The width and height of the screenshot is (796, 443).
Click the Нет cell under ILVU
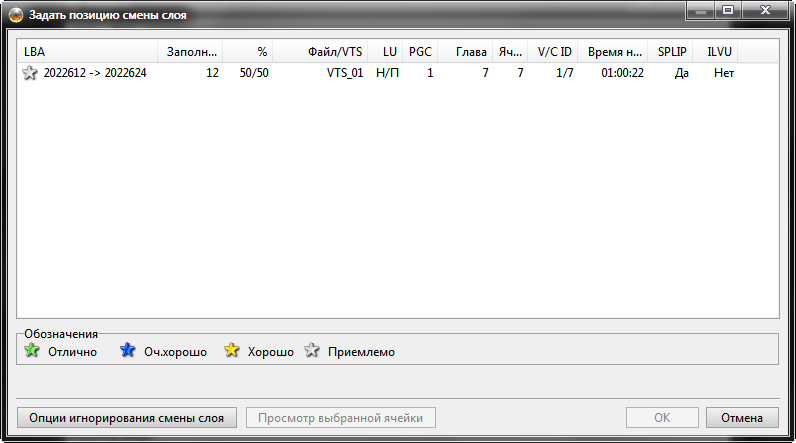(724, 73)
